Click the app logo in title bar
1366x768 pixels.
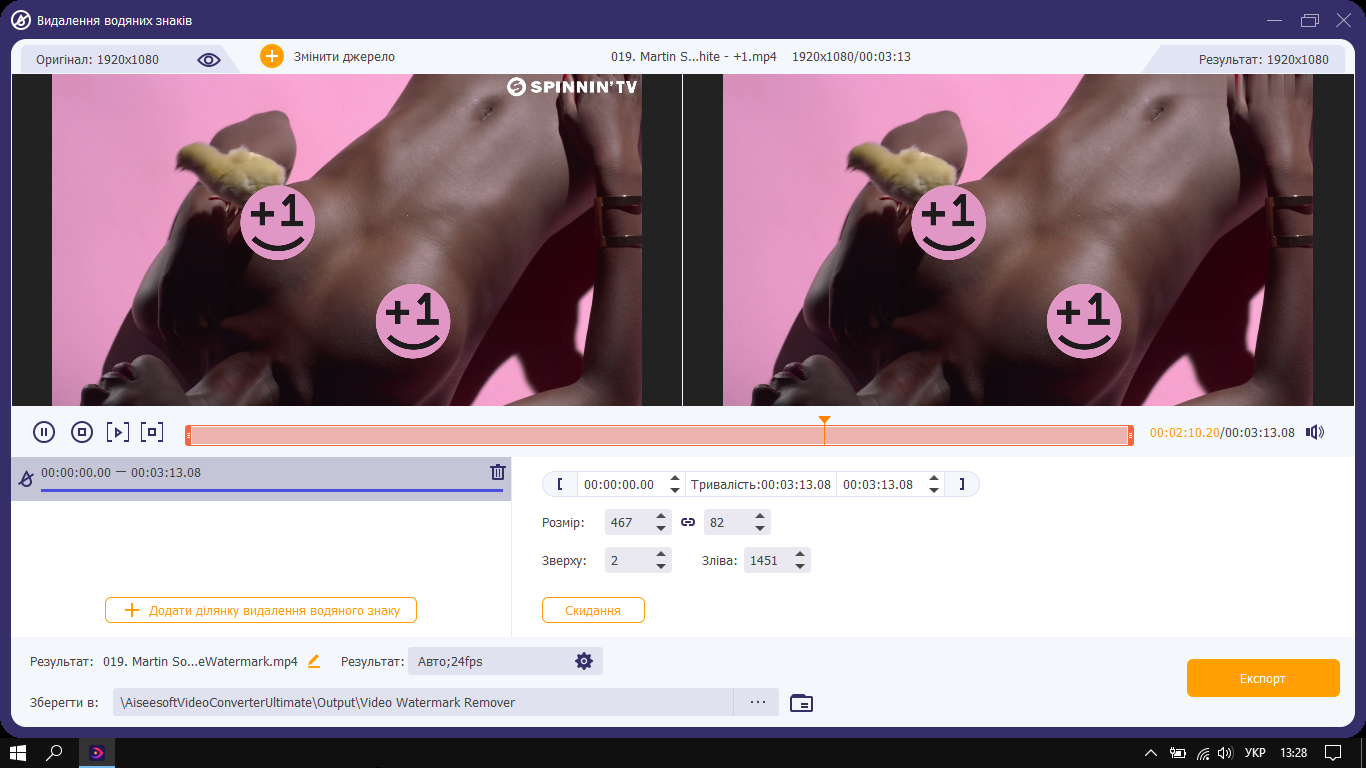pos(21,20)
